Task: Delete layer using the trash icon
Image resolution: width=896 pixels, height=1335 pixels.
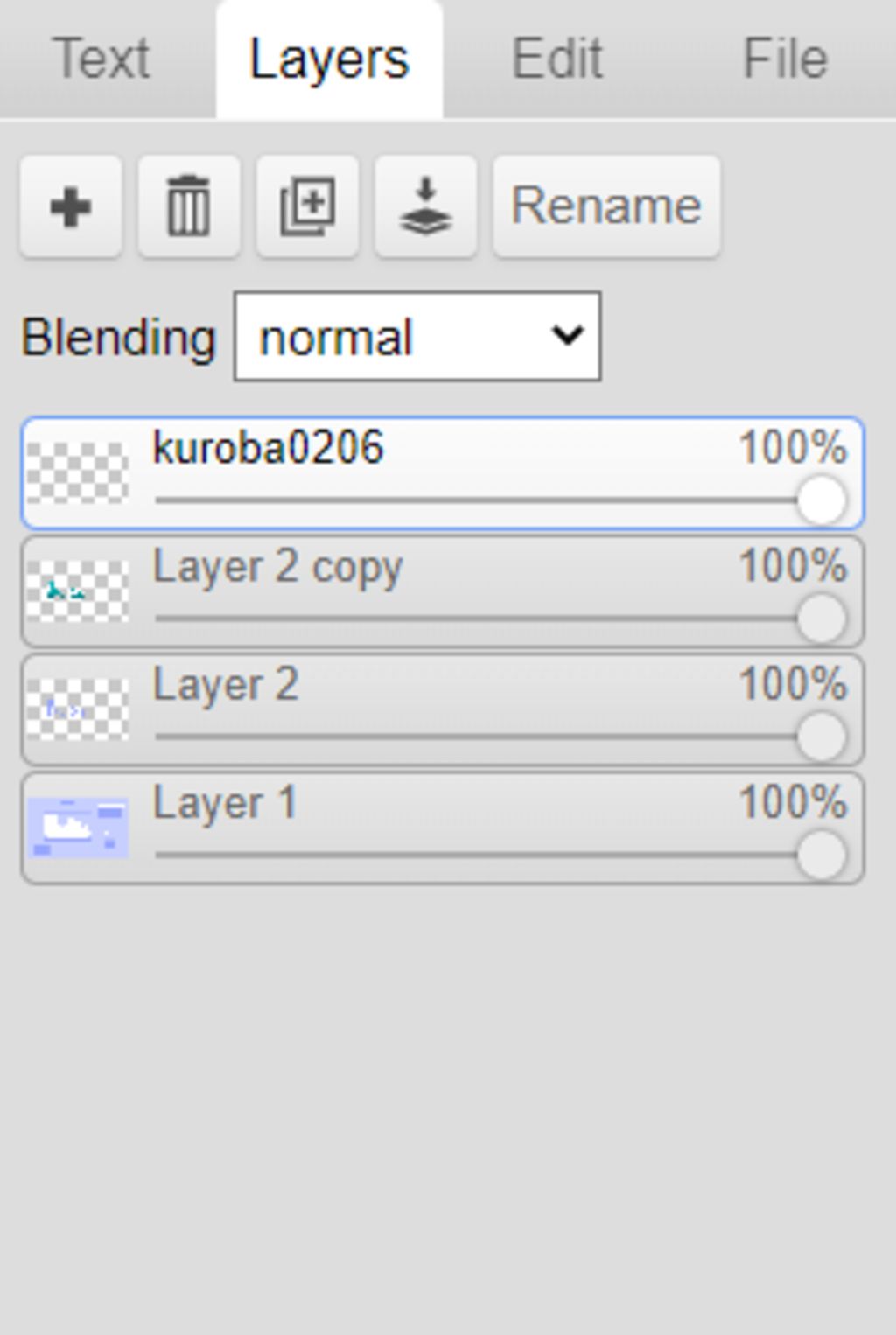Action: coord(189,207)
